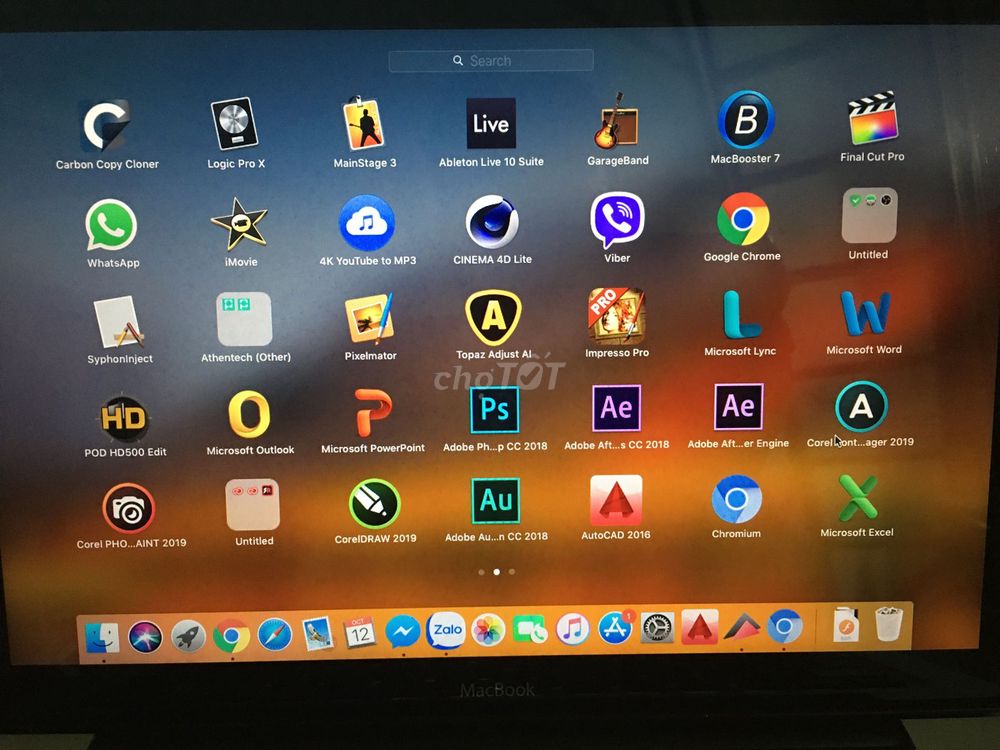Open Corel PHOTO-PAINT 2019

(129, 508)
